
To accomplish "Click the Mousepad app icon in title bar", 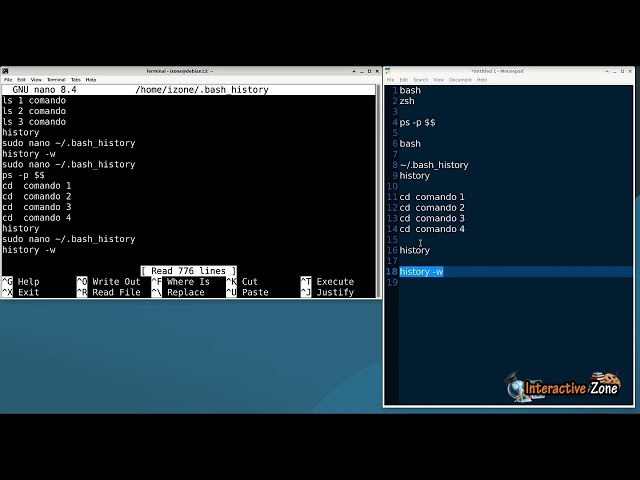I will (x=388, y=71).
